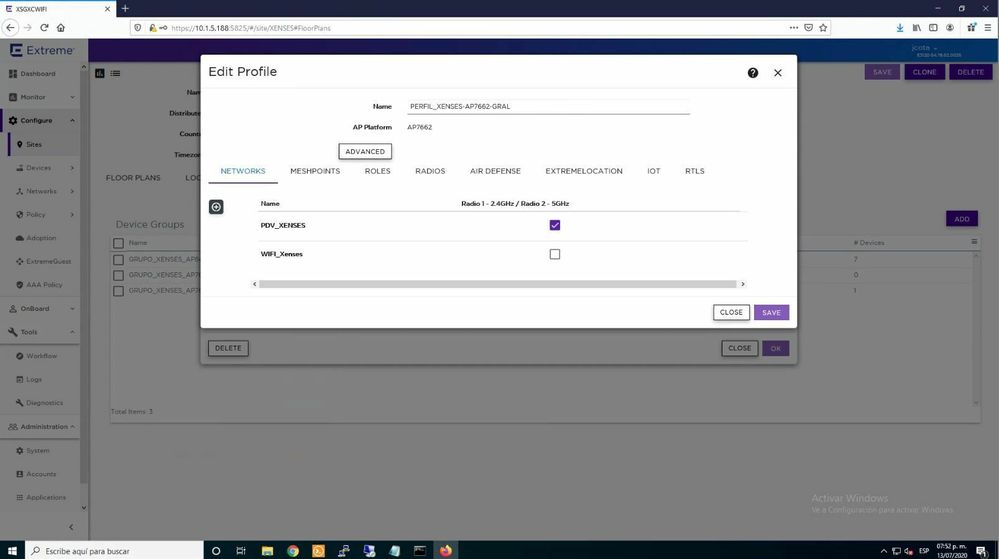Image resolution: width=999 pixels, height=559 pixels.
Task: Open Chrome from the taskbar
Action: (292, 551)
